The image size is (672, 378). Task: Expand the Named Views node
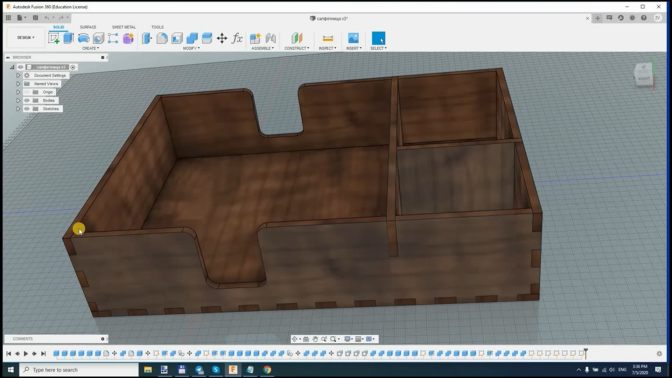(x=18, y=84)
